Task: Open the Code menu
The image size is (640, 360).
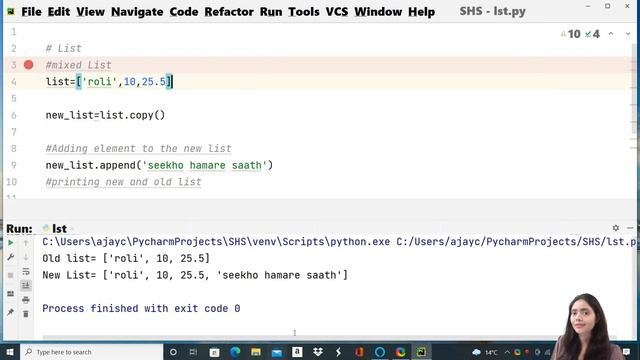Action: tap(184, 12)
